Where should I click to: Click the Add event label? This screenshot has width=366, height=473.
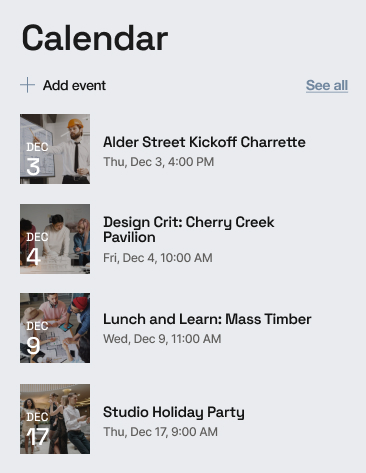74,85
